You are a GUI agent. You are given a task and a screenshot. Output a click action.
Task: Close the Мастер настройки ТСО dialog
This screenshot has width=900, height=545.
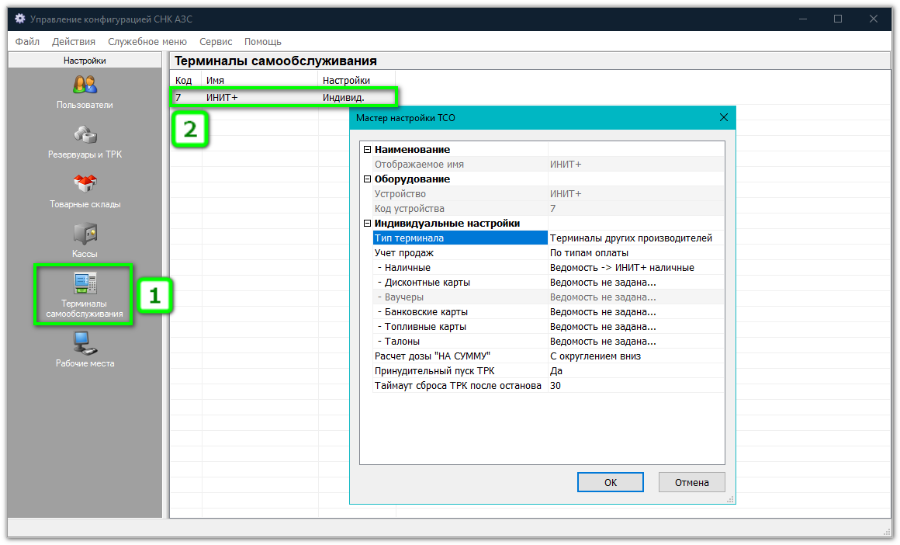point(723,118)
